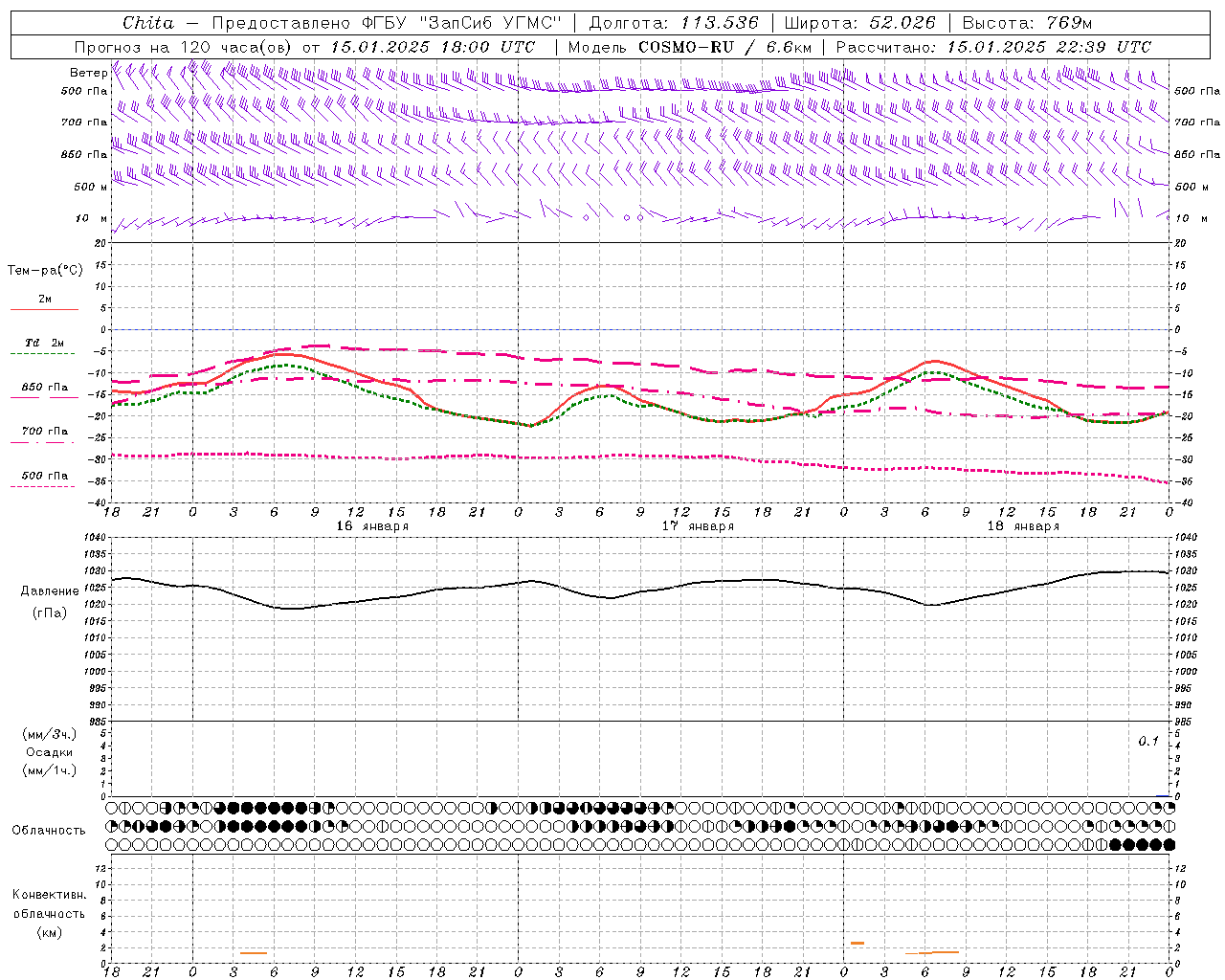Click the "Ветер" wind panel label

(89, 73)
